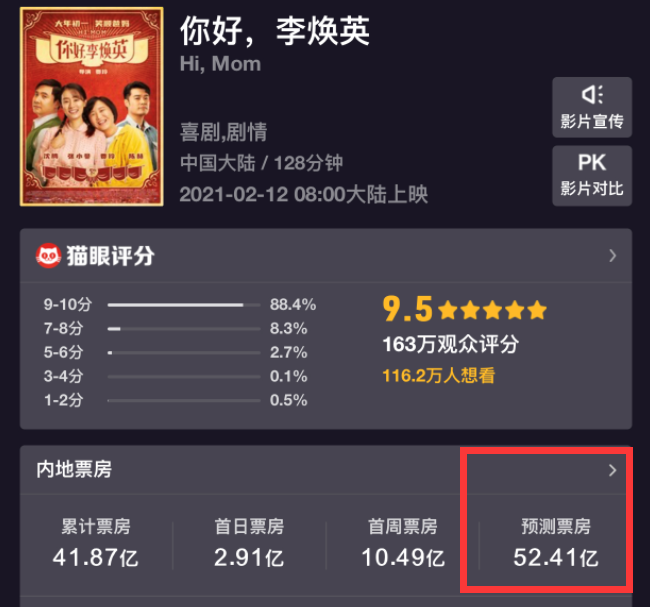
Task: Click the 内地票房 header title
Action: (x=74, y=470)
